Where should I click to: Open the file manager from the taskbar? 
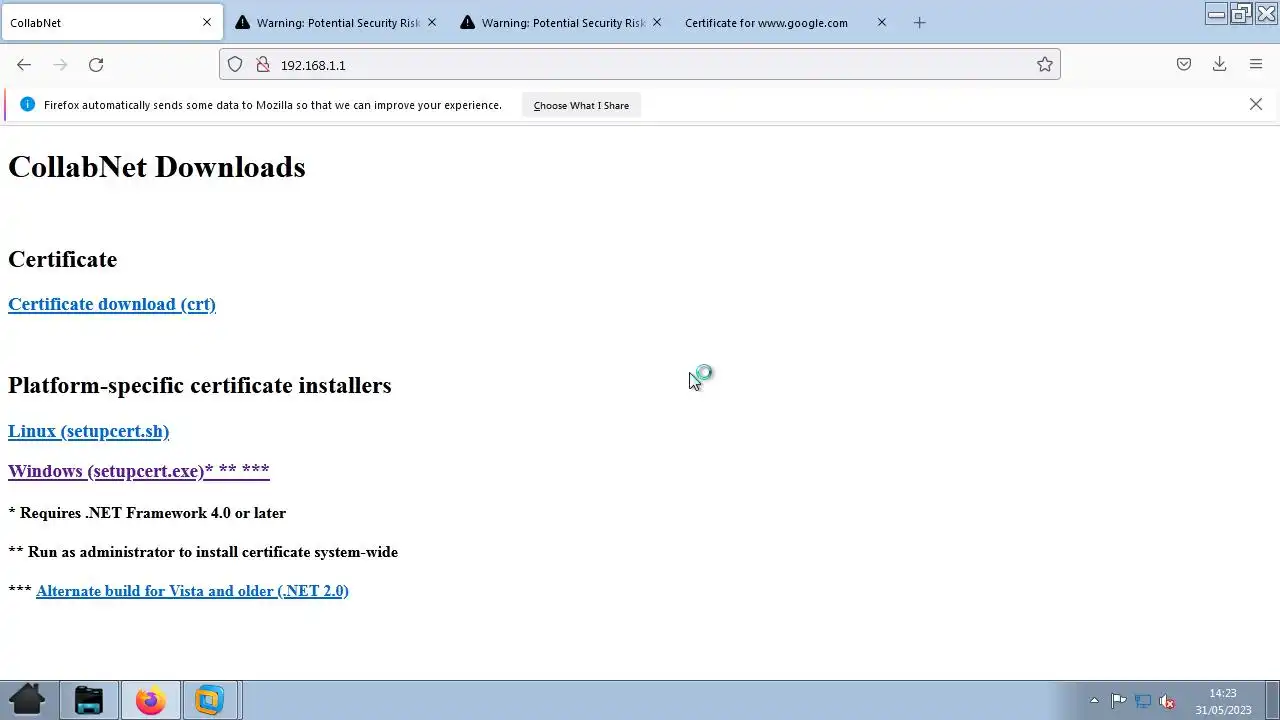(x=89, y=700)
